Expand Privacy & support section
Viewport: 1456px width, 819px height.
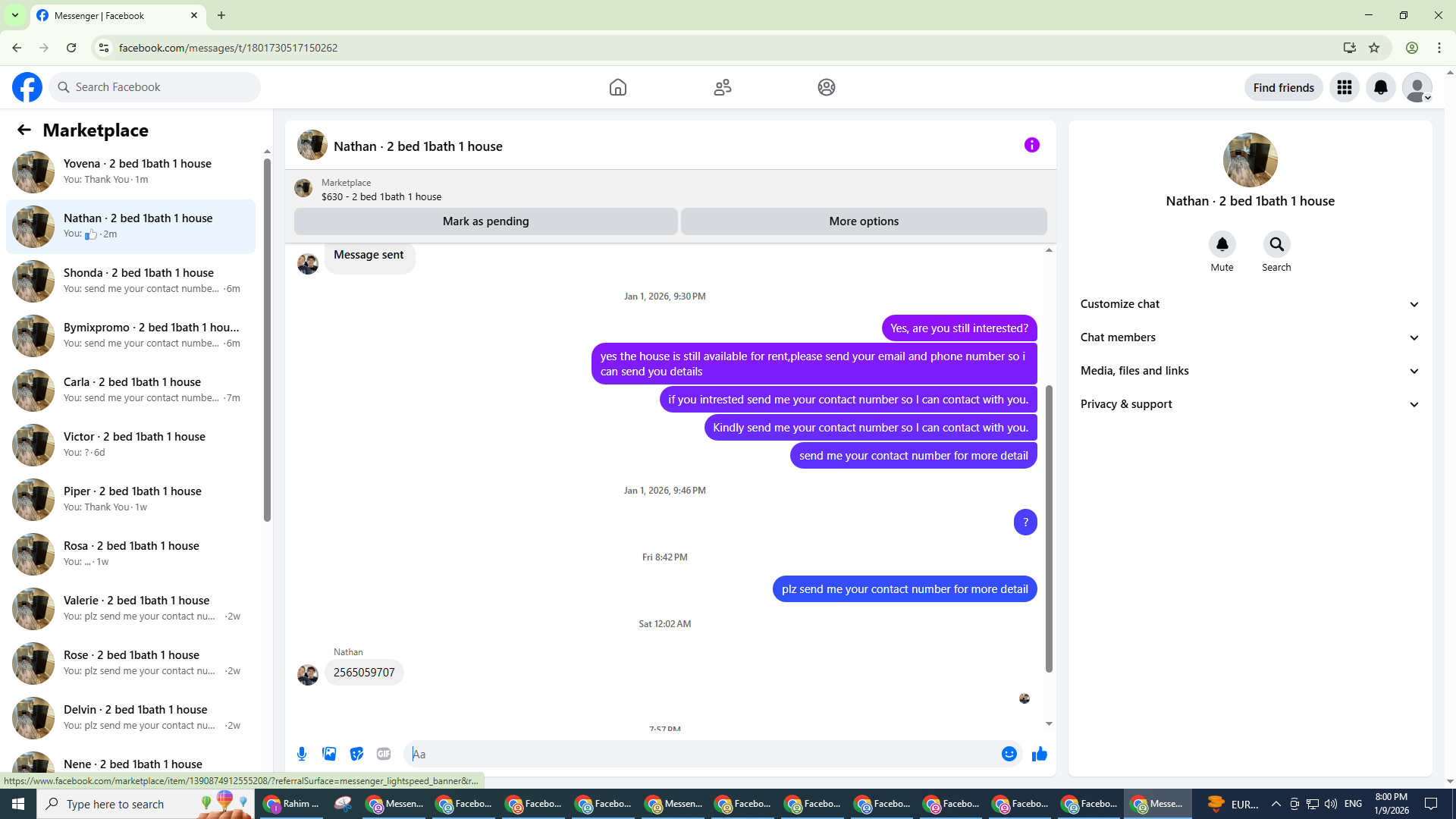coord(1249,404)
